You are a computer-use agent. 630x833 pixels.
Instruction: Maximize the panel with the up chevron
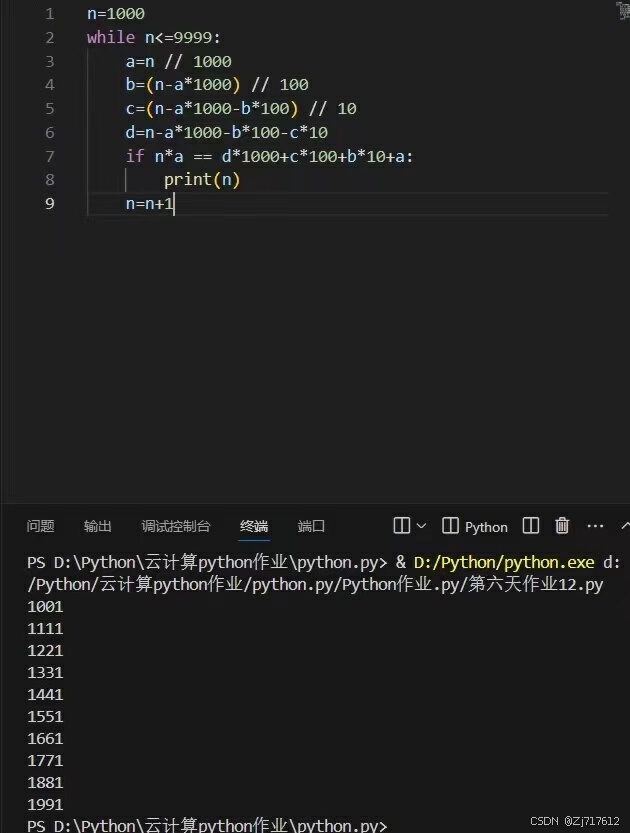click(625, 526)
